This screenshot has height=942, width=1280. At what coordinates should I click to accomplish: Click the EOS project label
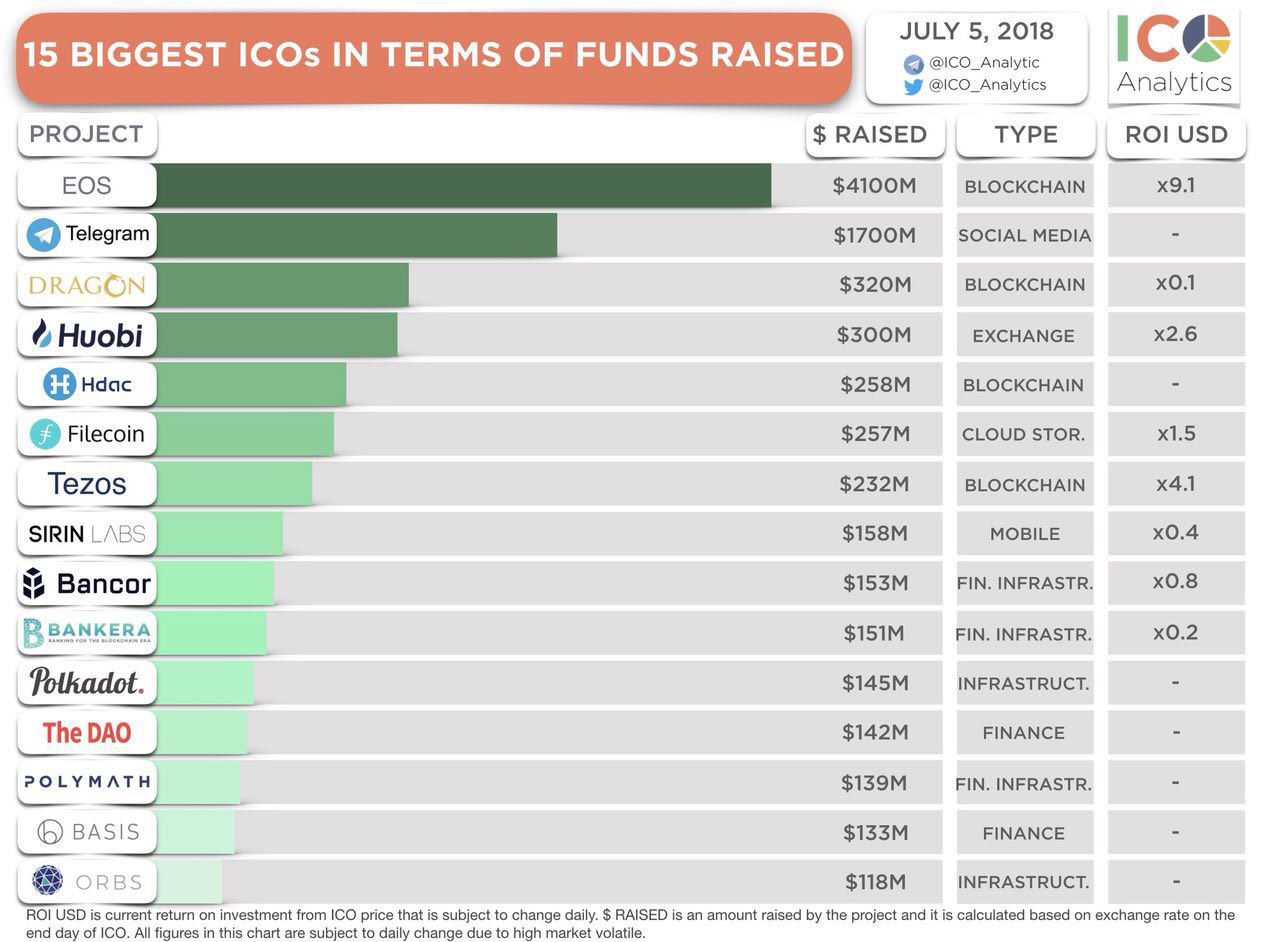(87, 186)
